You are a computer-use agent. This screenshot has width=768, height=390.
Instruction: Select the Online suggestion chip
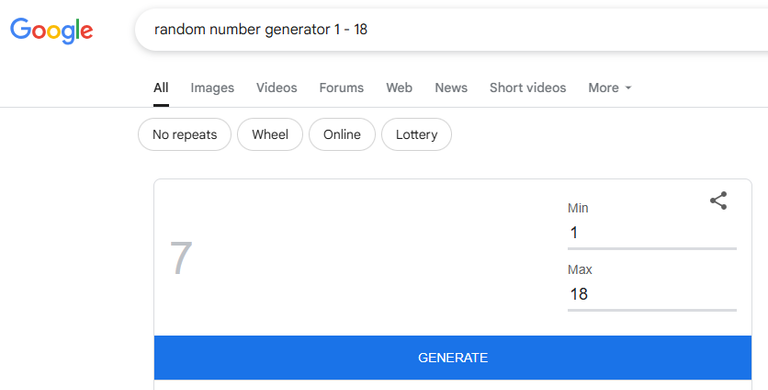pyautogui.click(x=342, y=134)
